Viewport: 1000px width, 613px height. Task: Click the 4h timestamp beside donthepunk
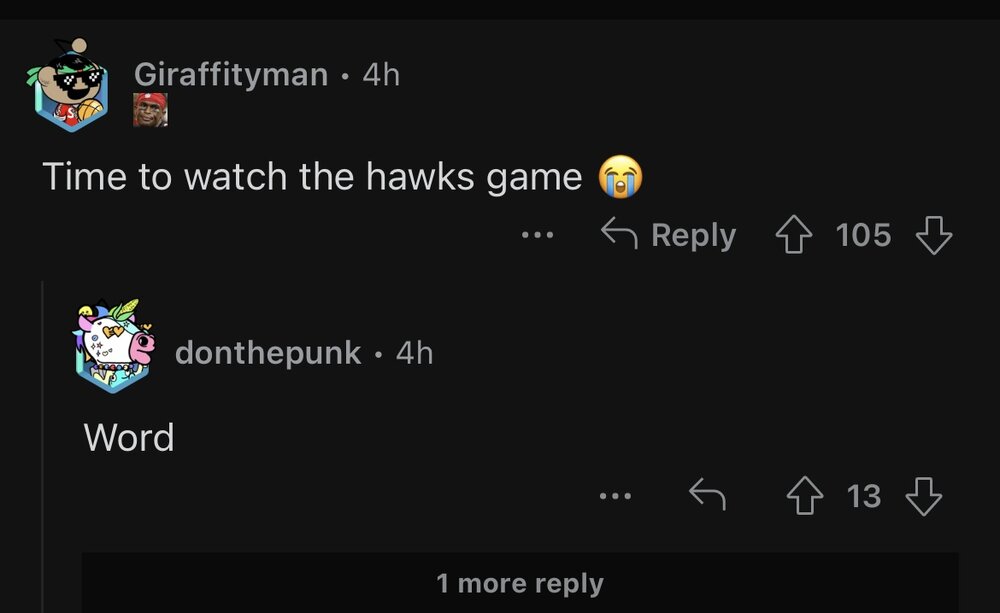pyautogui.click(x=415, y=352)
